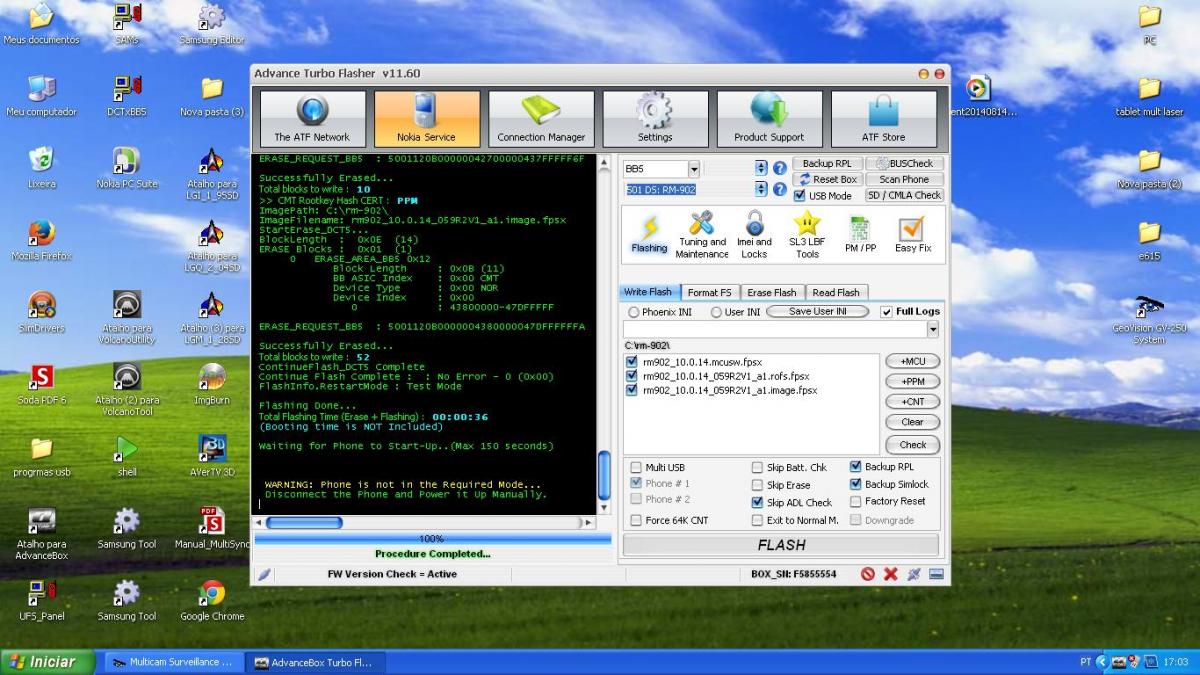Open Product Support section
The height and width of the screenshot is (675, 1200).
point(769,119)
